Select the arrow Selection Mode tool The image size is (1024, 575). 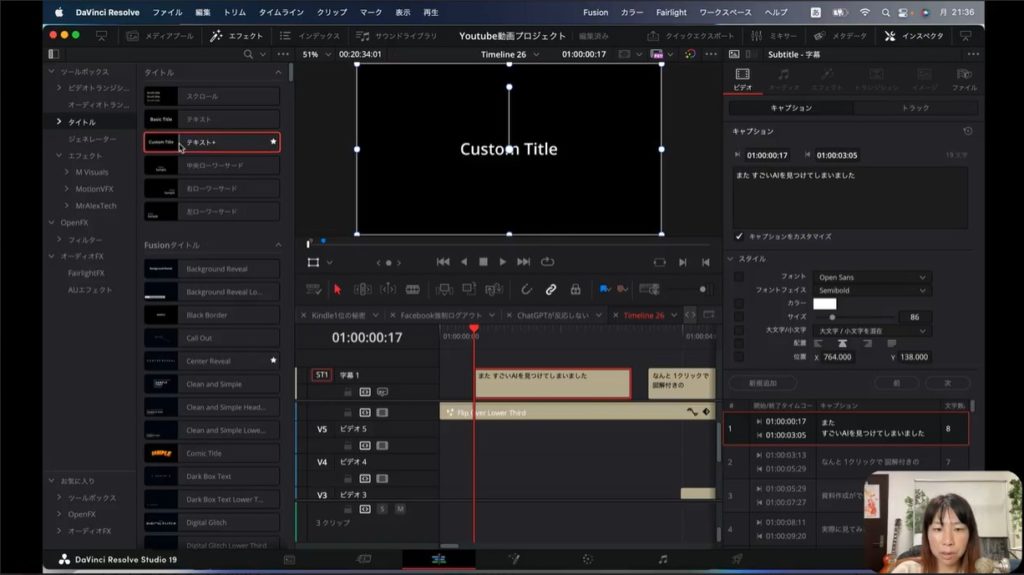click(337, 289)
